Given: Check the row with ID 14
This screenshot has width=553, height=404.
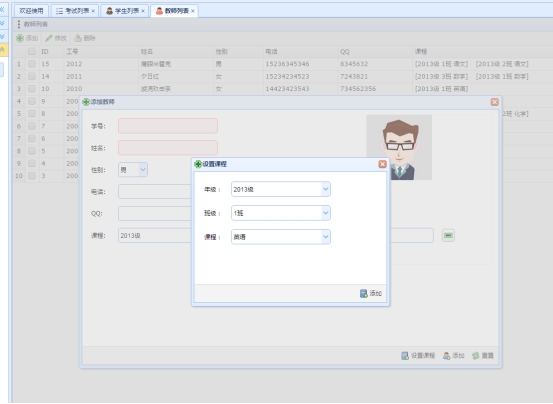Looking at the screenshot, I should click(32, 76).
